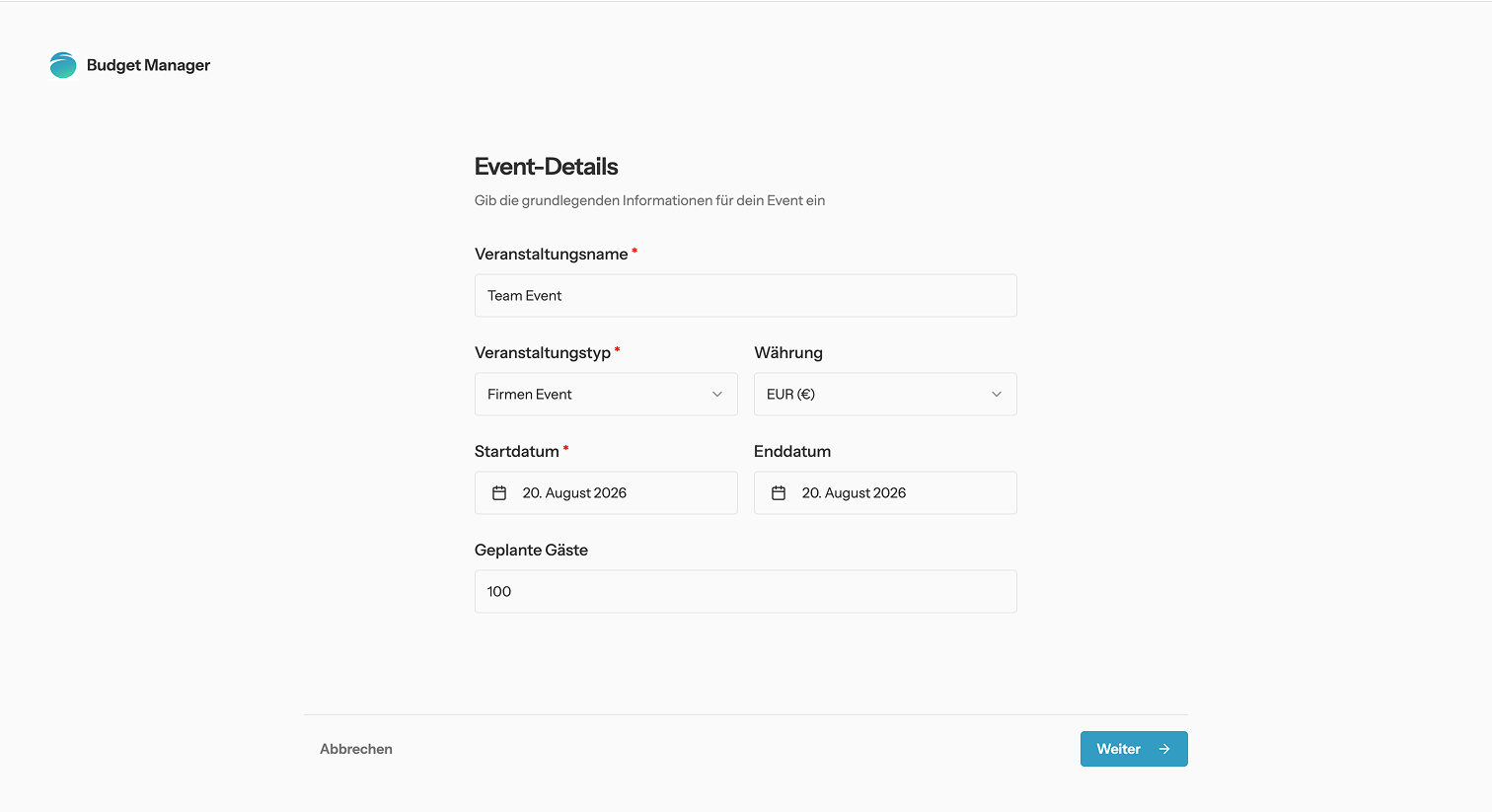Click the Abbrechen button

pos(356,749)
